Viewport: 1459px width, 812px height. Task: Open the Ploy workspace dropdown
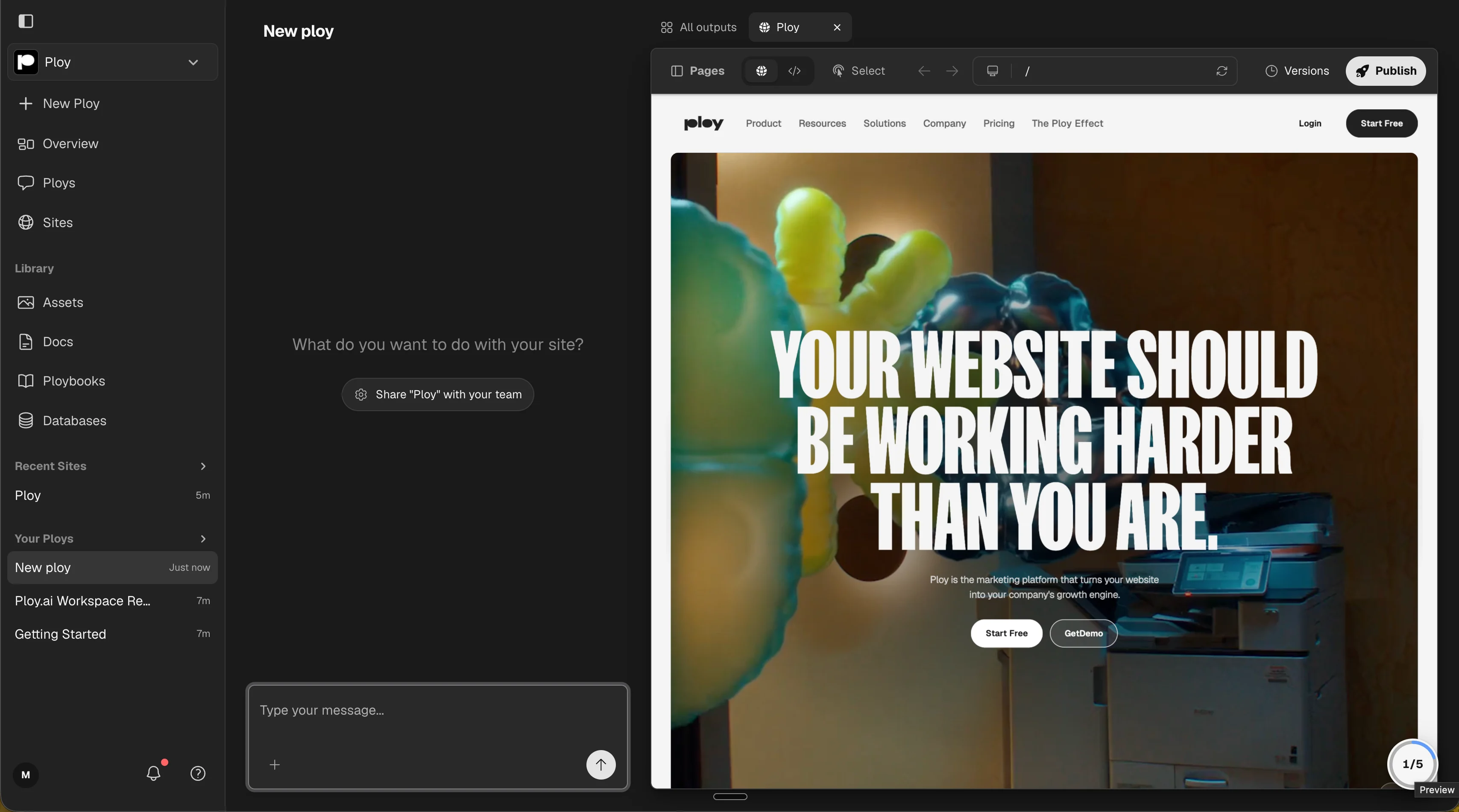tap(112, 62)
